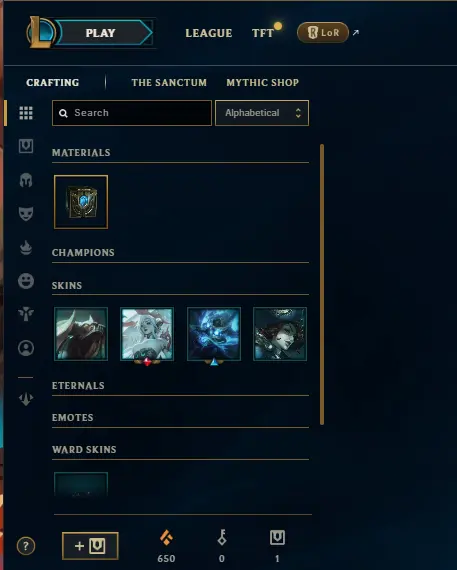457x570 pixels.
Task: Filter by skins mask icon
Action: [26, 213]
